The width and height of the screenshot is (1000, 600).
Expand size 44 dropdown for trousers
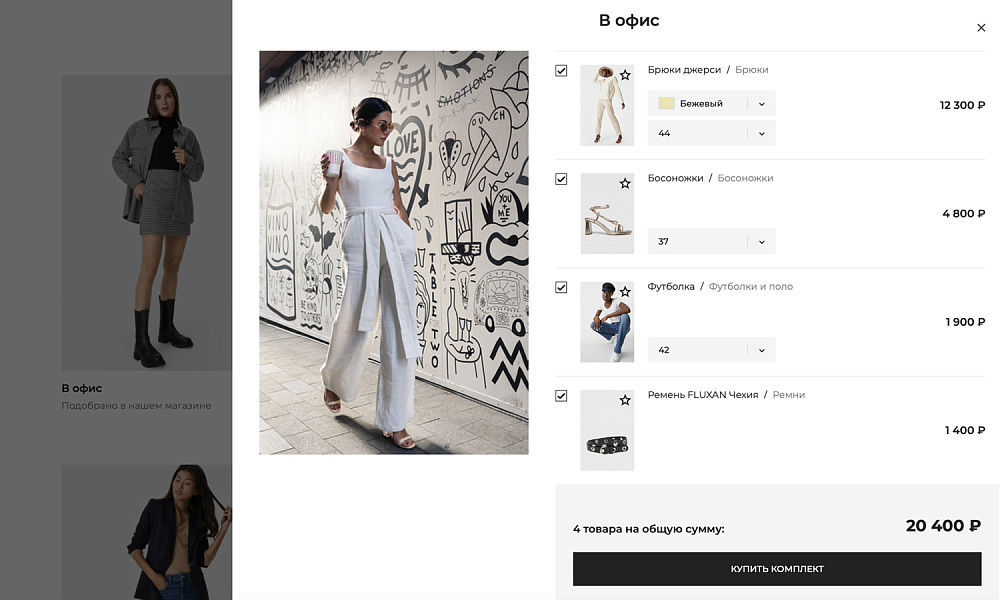(712, 133)
